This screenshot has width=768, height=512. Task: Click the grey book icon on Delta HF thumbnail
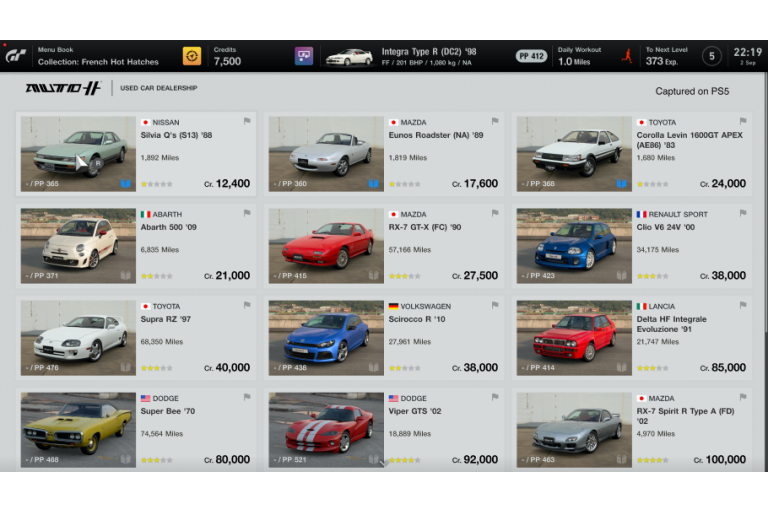pyautogui.click(x=621, y=367)
